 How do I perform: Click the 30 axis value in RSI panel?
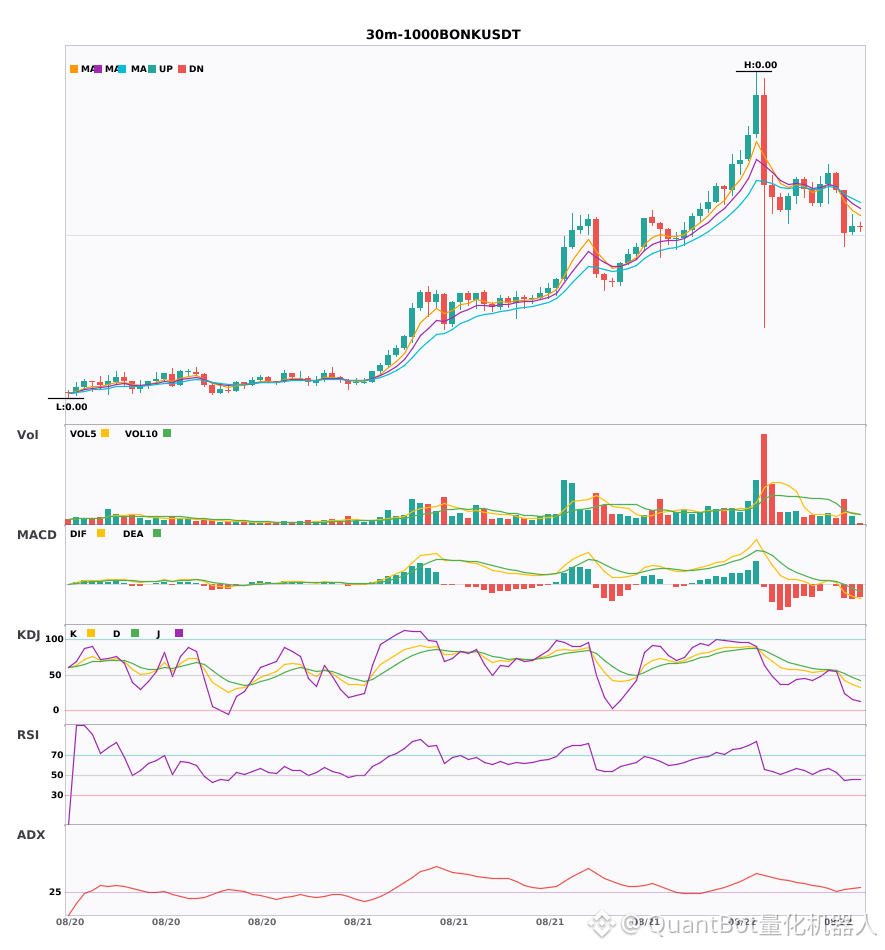(57, 795)
